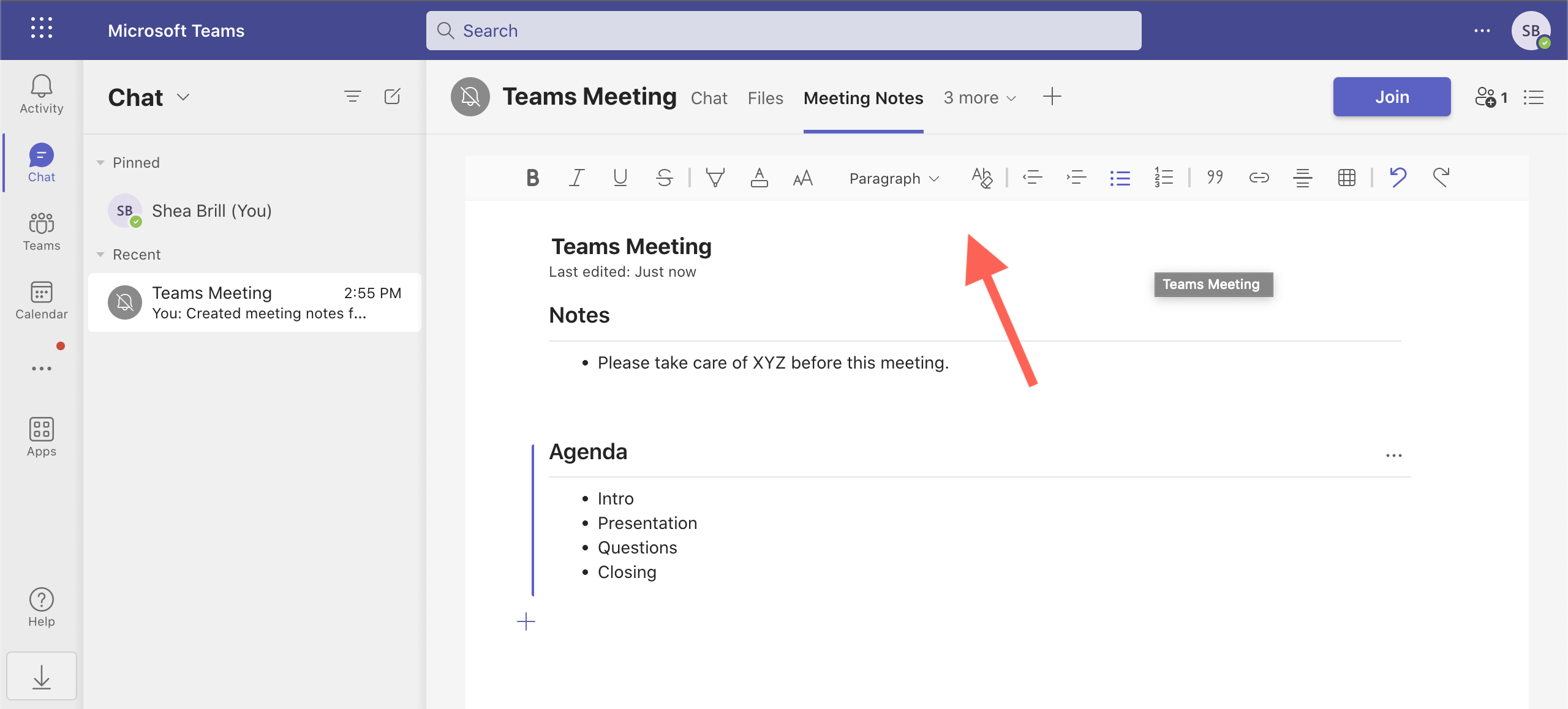Open the Apps store

pyautogui.click(x=42, y=438)
